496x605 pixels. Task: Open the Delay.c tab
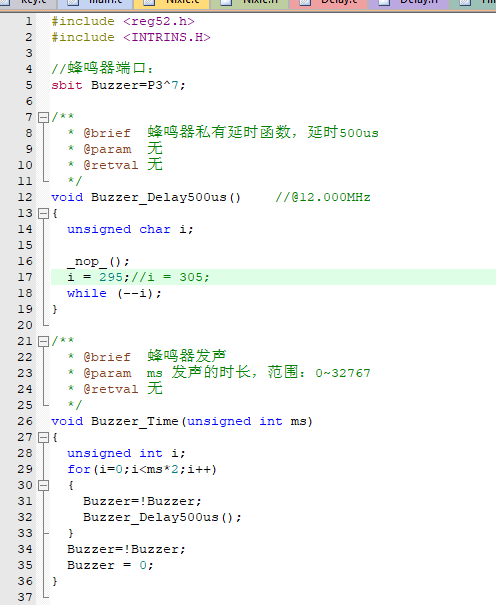[329, 3]
